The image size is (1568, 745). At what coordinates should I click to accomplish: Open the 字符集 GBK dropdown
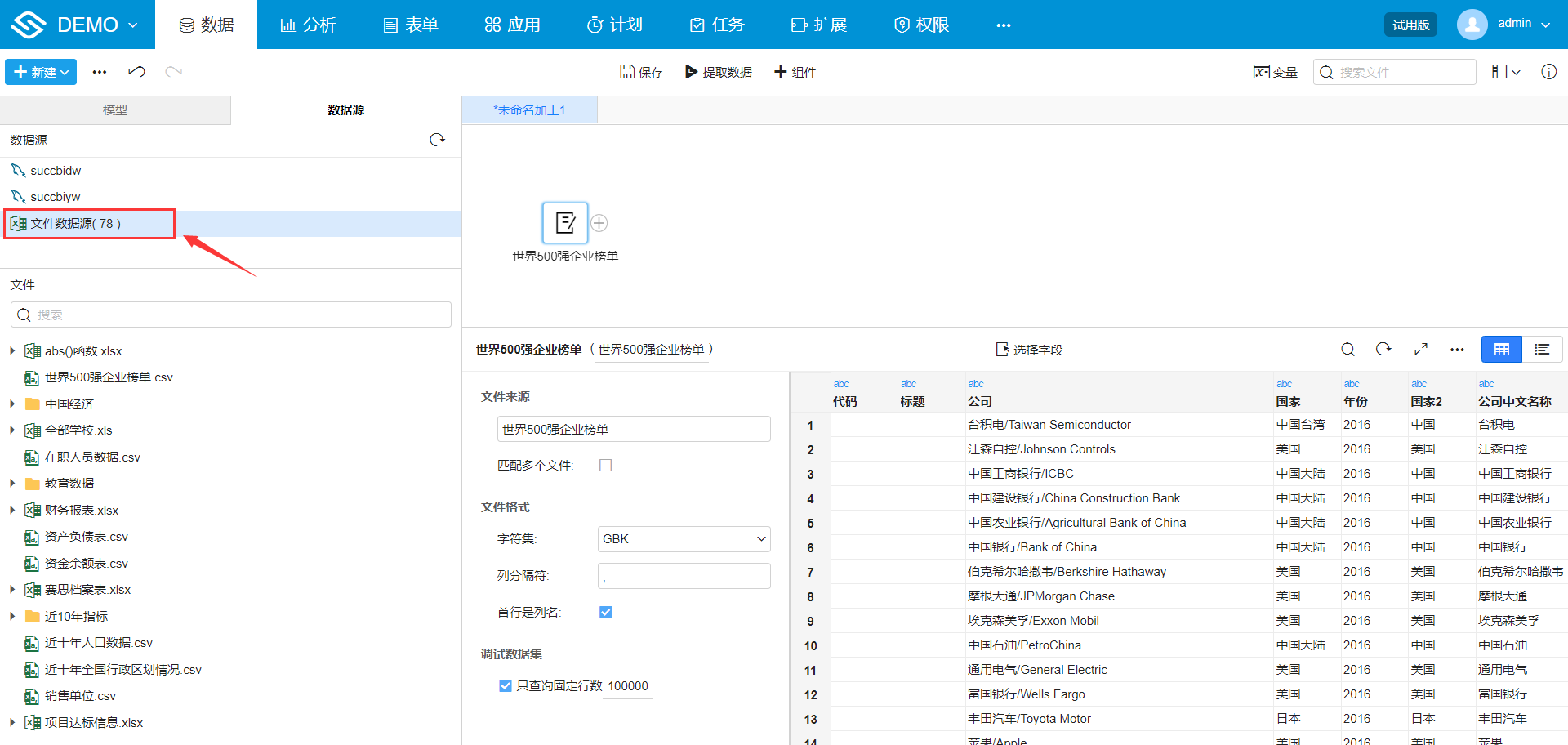point(684,539)
